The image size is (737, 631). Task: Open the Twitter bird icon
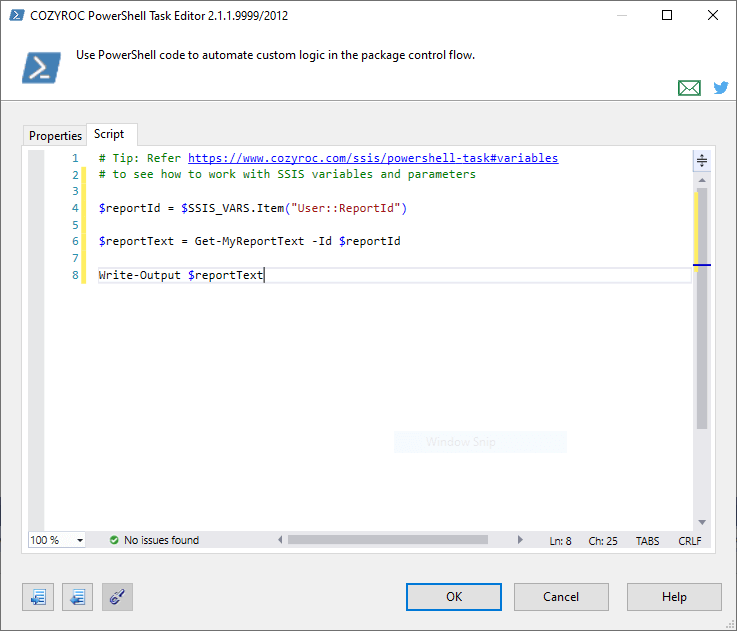click(721, 87)
